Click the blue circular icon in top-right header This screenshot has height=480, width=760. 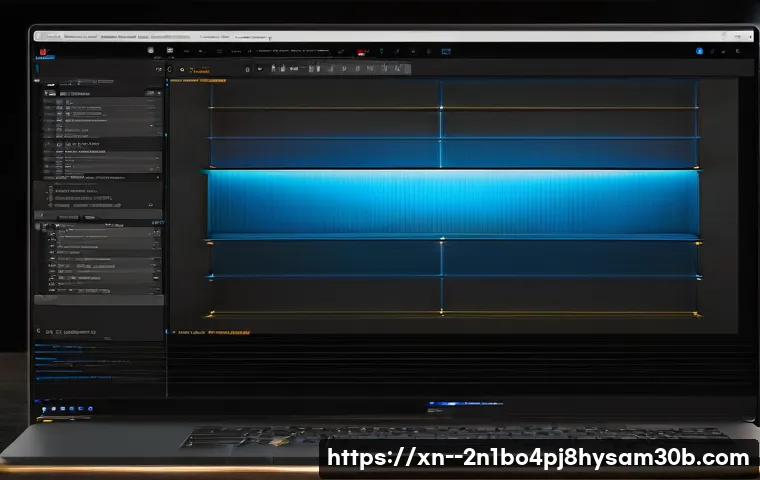pyautogui.click(x=699, y=50)
